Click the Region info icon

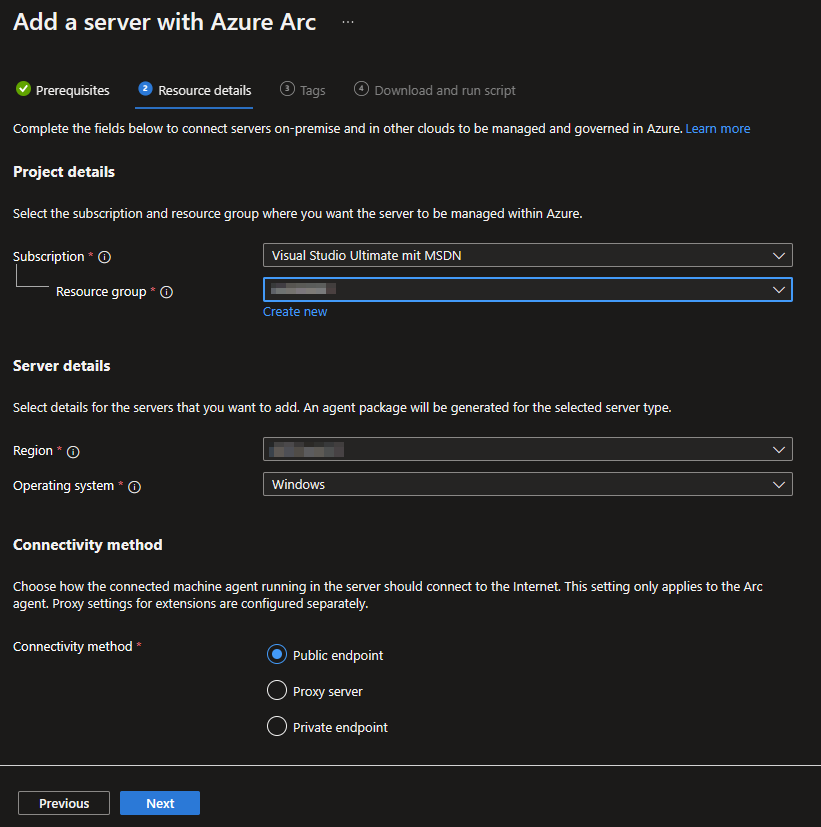click(x=73, y=452)
